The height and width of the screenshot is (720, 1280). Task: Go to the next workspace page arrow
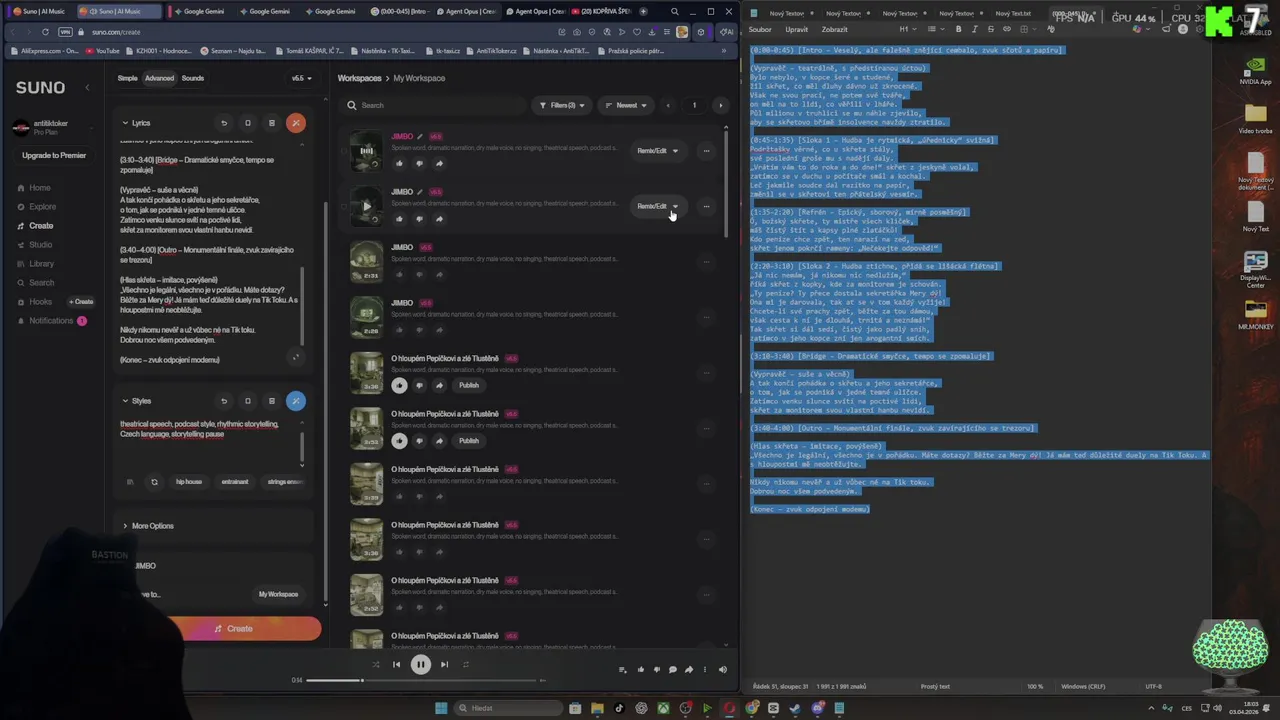[x=720, y=105]
